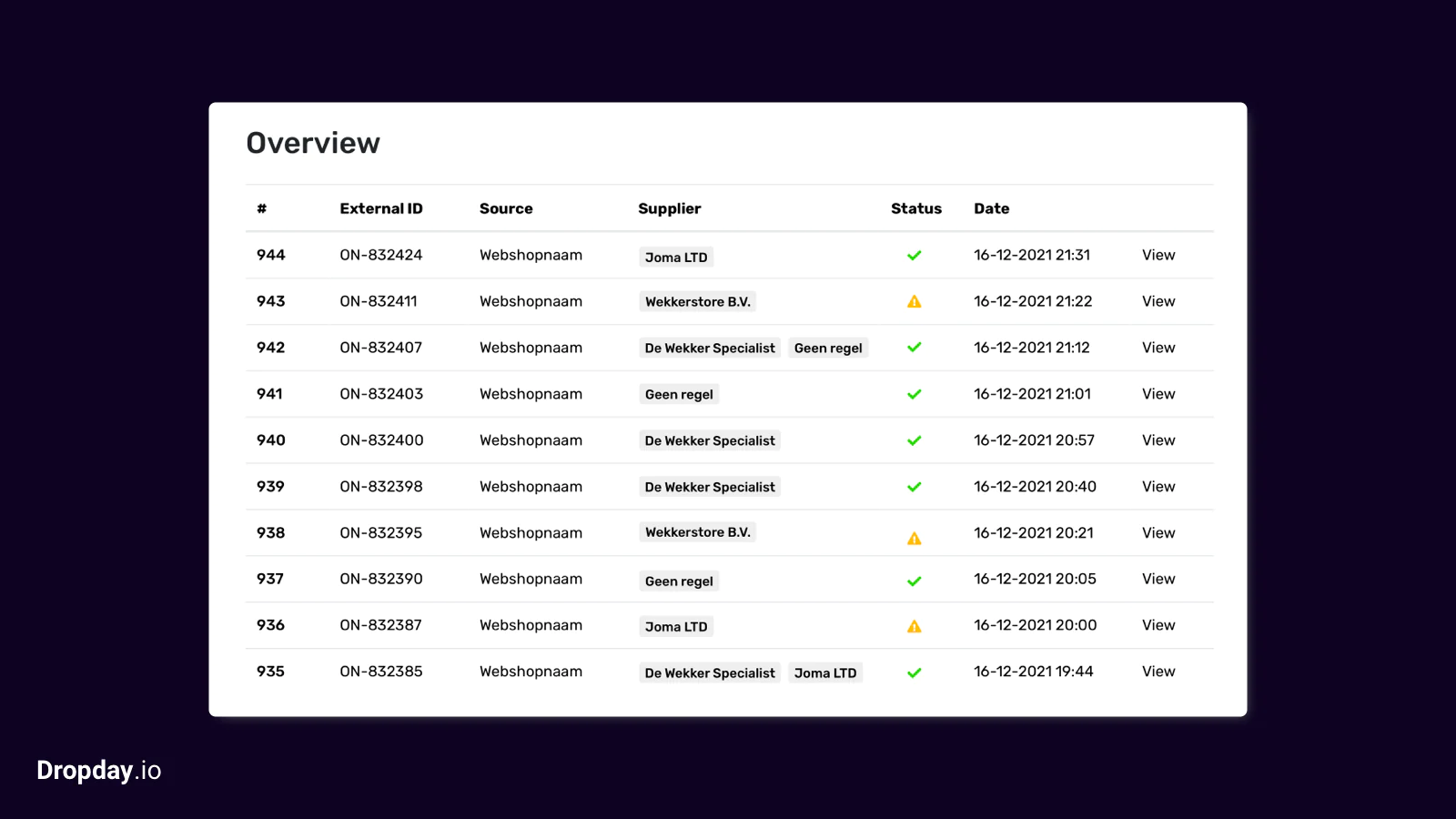1456x819 pixels.
Task: Open View link for order 939
Action: pos(1158,487)
